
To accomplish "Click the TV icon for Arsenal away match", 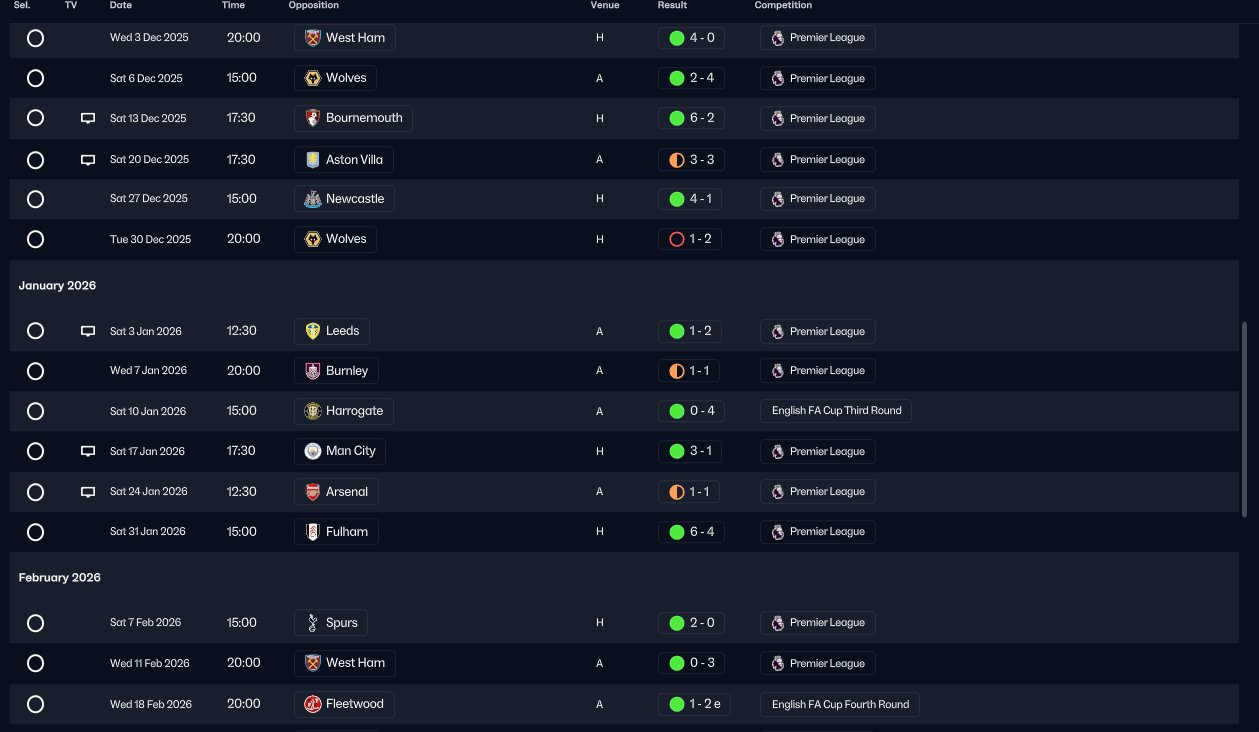I will [x=88, y=492].
